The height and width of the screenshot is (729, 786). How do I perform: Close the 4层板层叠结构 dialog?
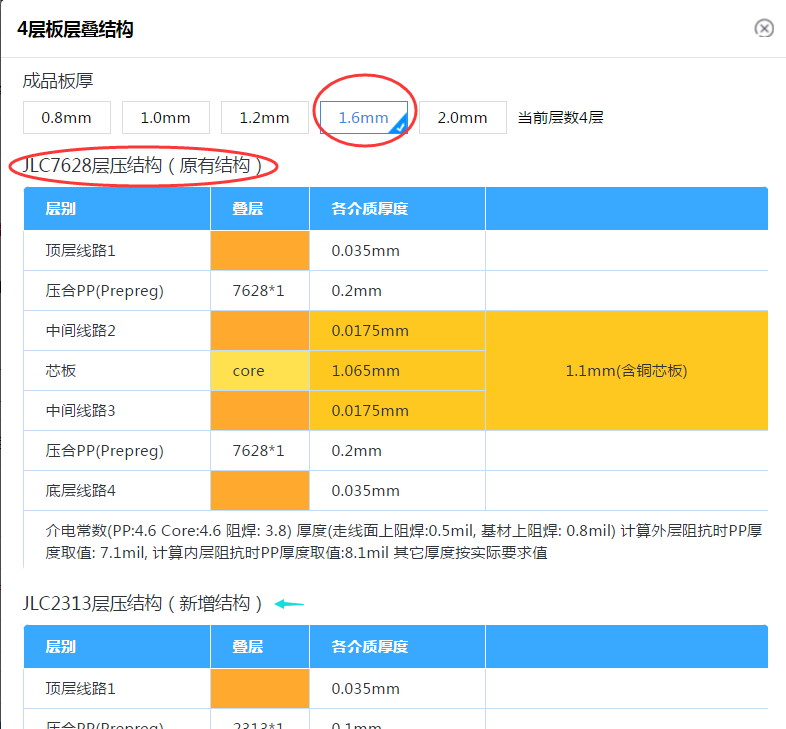[x=764, y=29]
